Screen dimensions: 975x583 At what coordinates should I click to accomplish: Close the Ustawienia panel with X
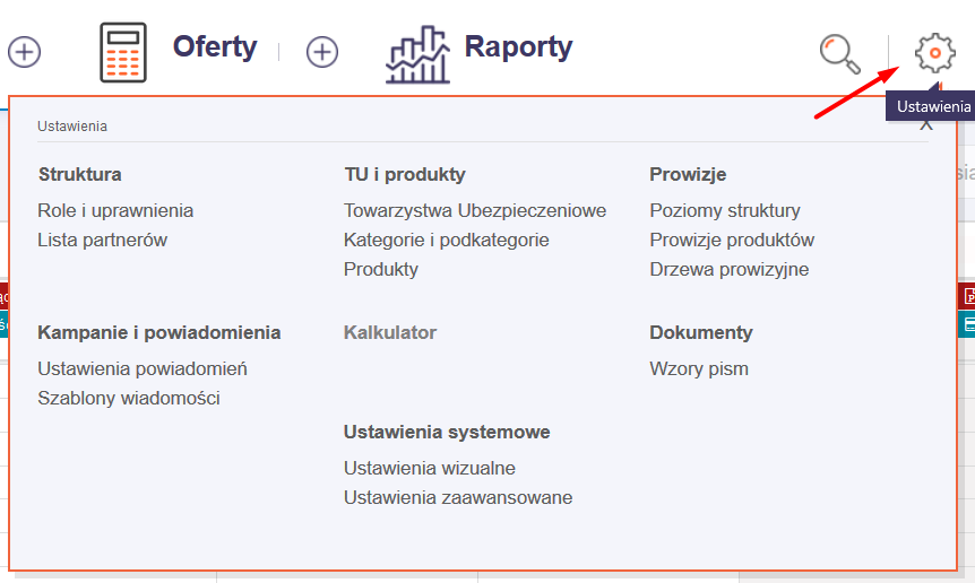click(x=927, y=124)
